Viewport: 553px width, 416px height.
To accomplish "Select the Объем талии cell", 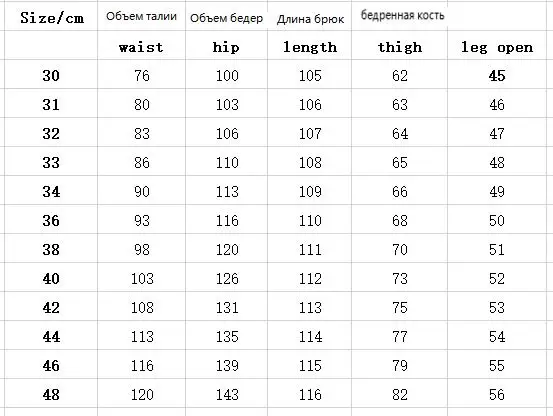I will (141, 16).
